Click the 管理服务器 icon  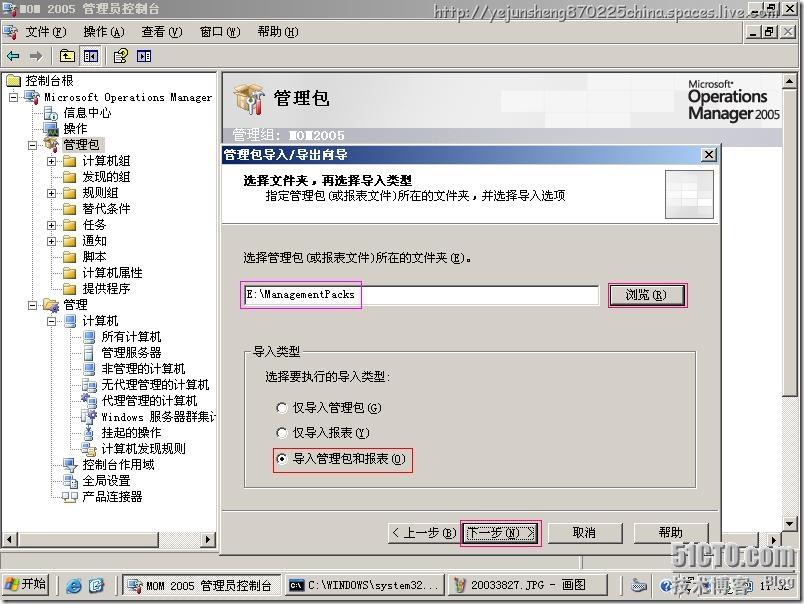[x=89, y=353]
